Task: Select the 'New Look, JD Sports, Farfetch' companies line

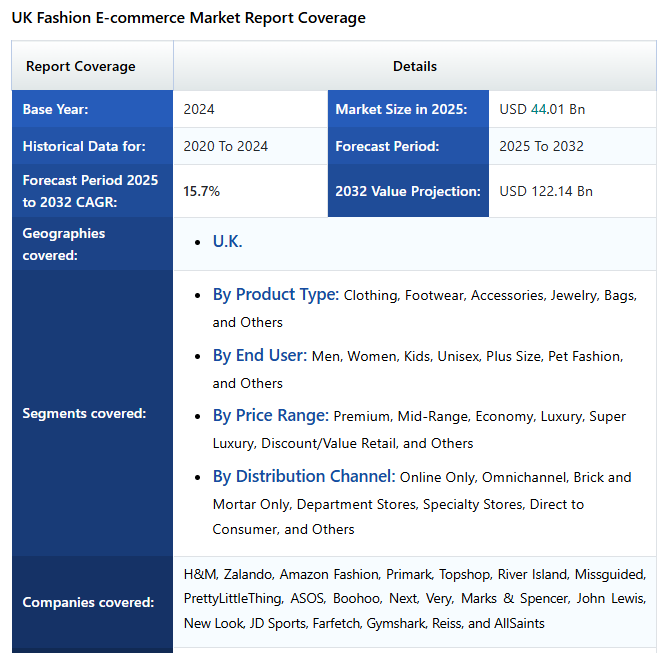Action: point(364,624)
